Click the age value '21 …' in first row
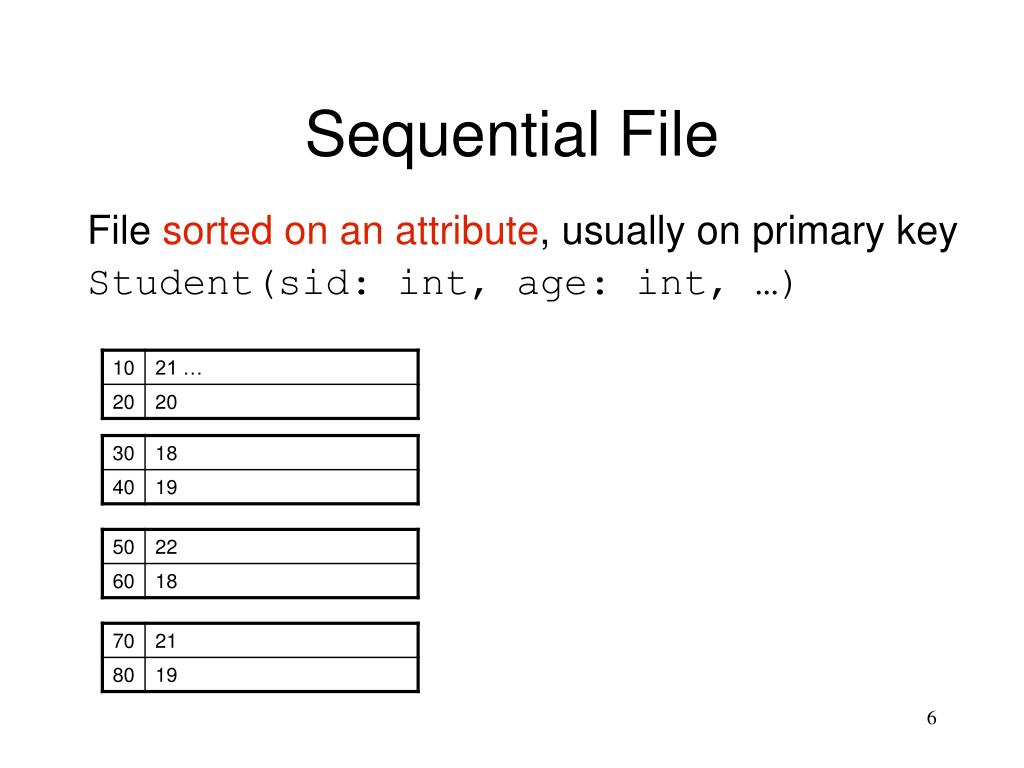1024x768 pixels. (x=178, y=368)
